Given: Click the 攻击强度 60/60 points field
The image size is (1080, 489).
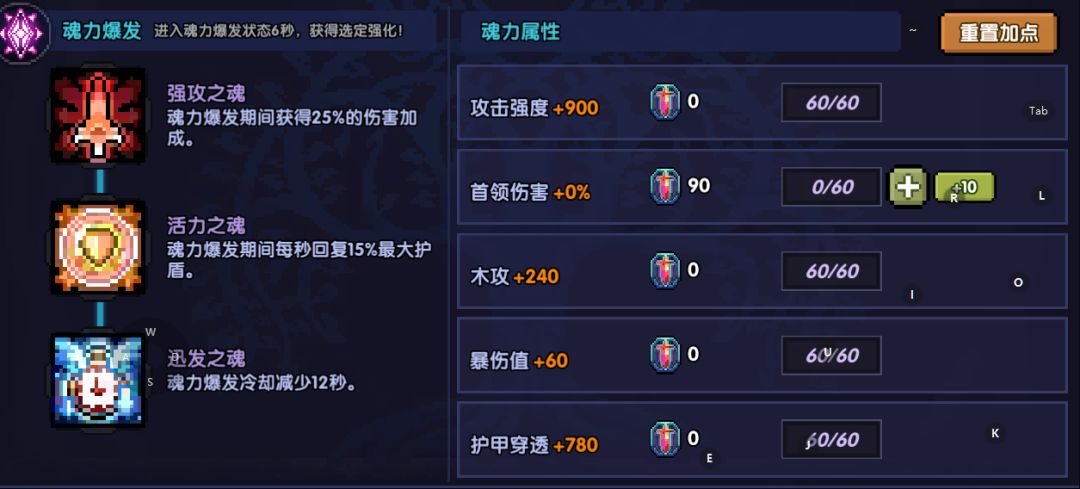Looking at the screenshot, I should [x=832, y=102].
